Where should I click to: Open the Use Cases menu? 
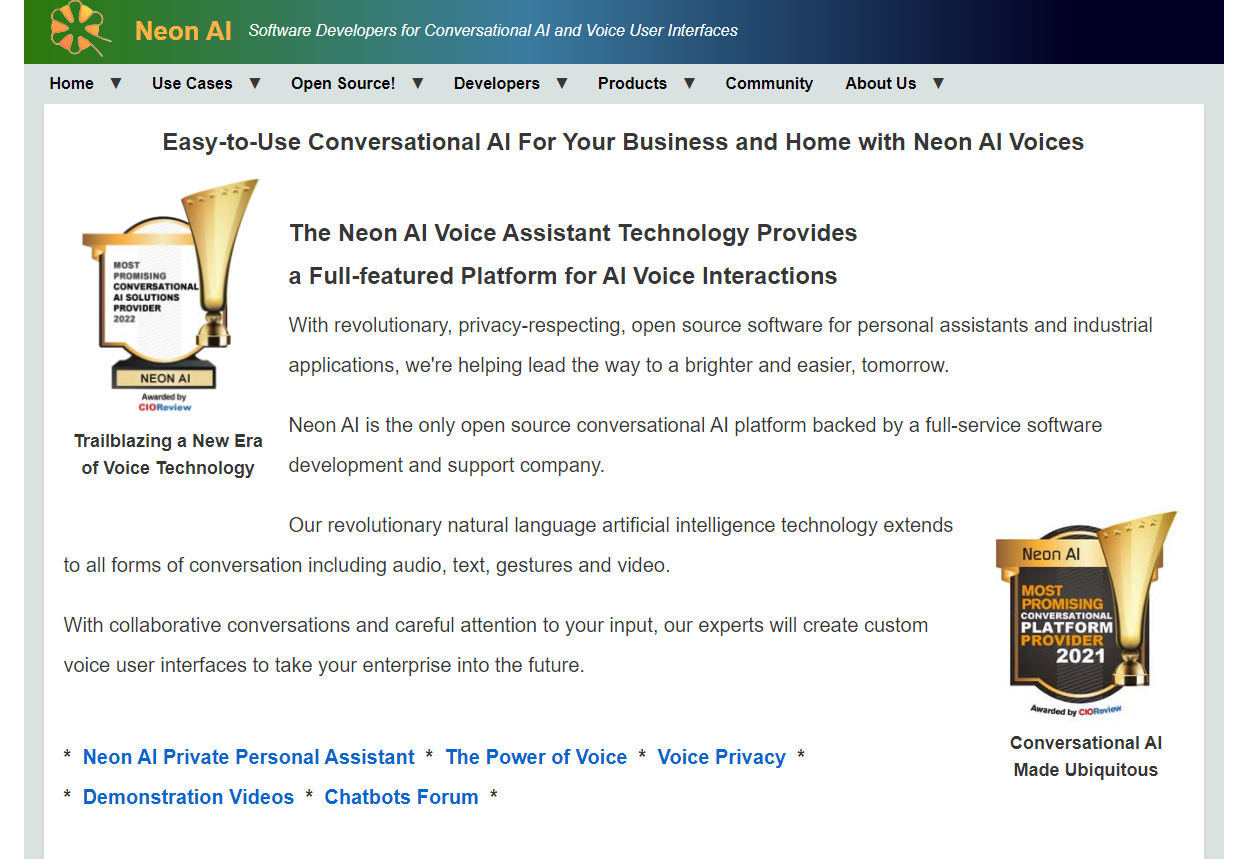click(192, 83)
